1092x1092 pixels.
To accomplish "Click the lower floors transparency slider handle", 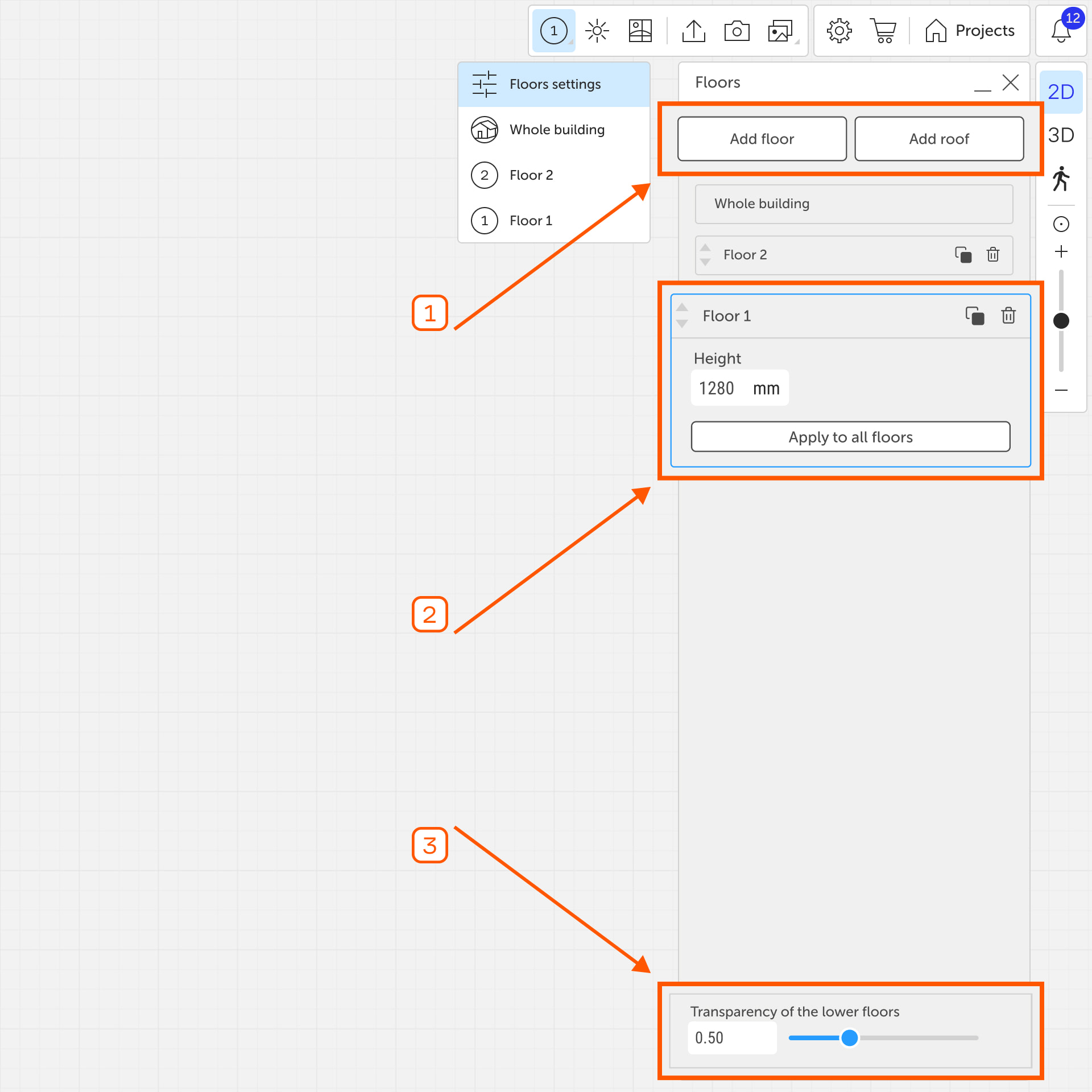I will 849,1038.
